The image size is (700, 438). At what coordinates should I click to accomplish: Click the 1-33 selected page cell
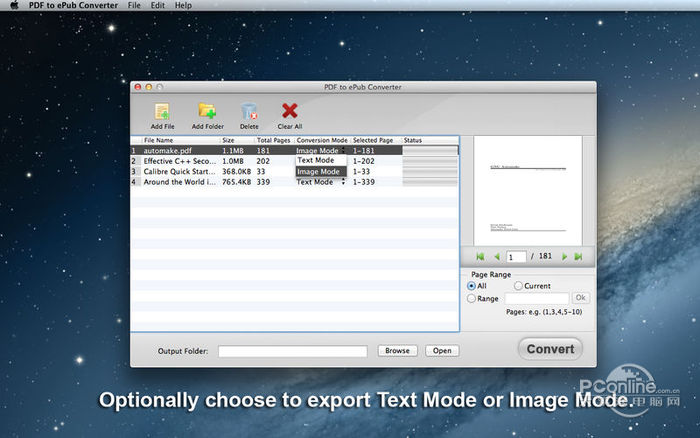click(361, 171)
